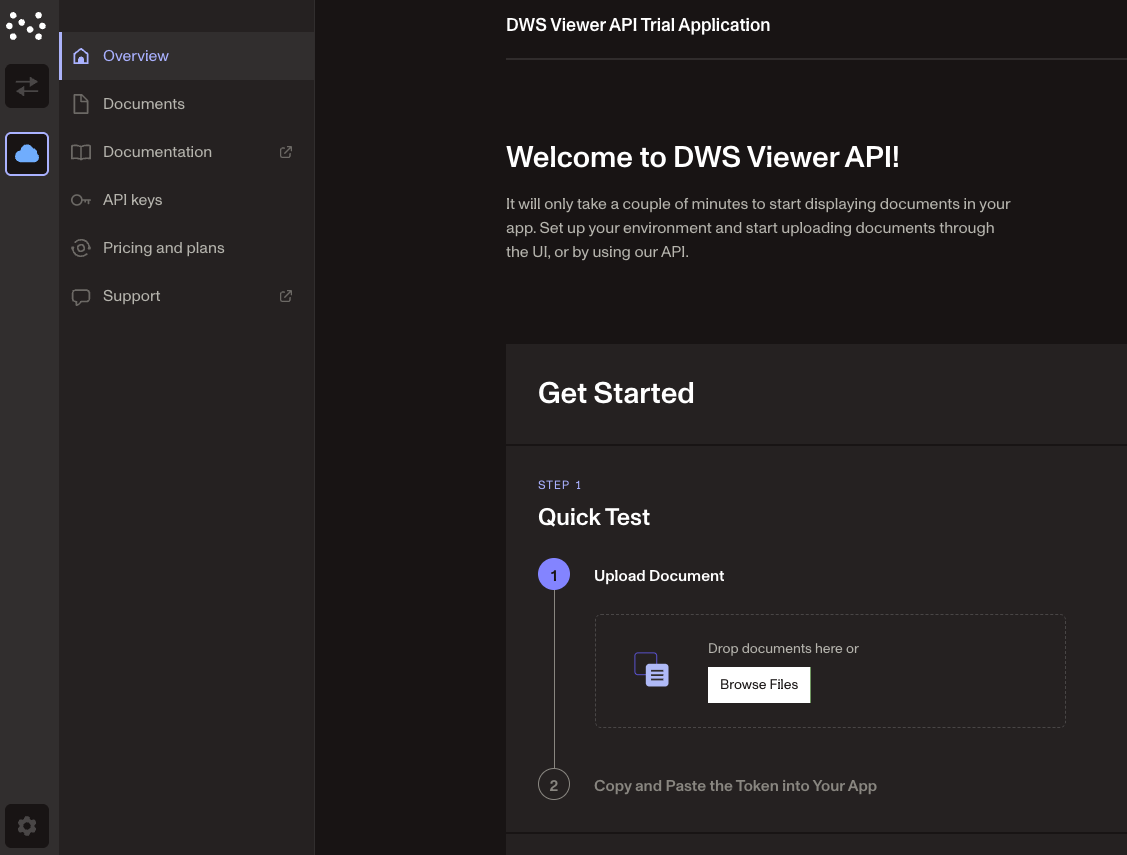Select the app logo at the top left
Screen dimensions: 1127x855
point(26,25)
